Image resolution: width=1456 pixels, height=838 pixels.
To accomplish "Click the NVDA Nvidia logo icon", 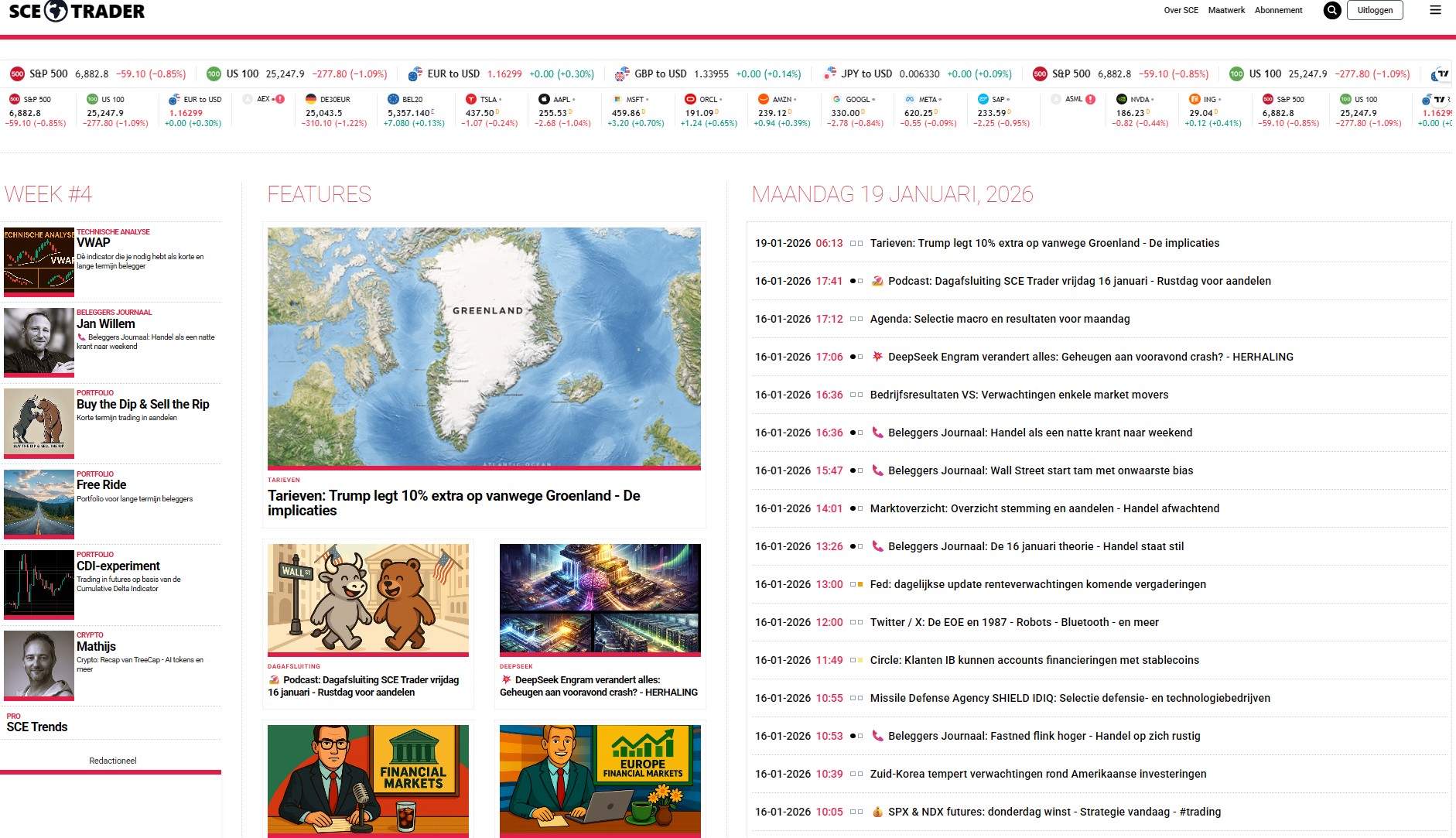I will point(1122,99).
